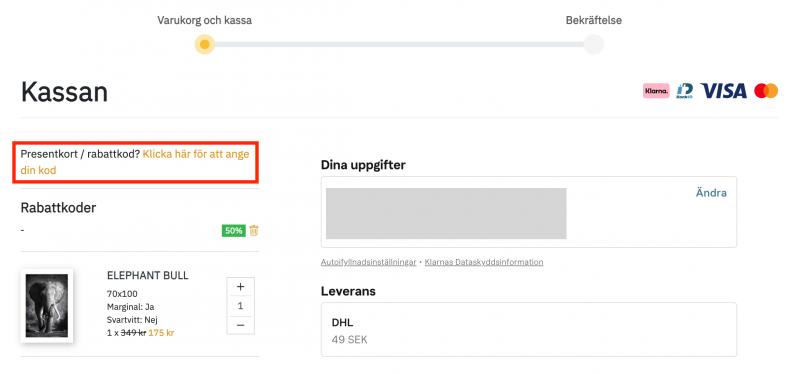Click the BankID payment logo
The image size is (800, 374).
click(684, 91)
